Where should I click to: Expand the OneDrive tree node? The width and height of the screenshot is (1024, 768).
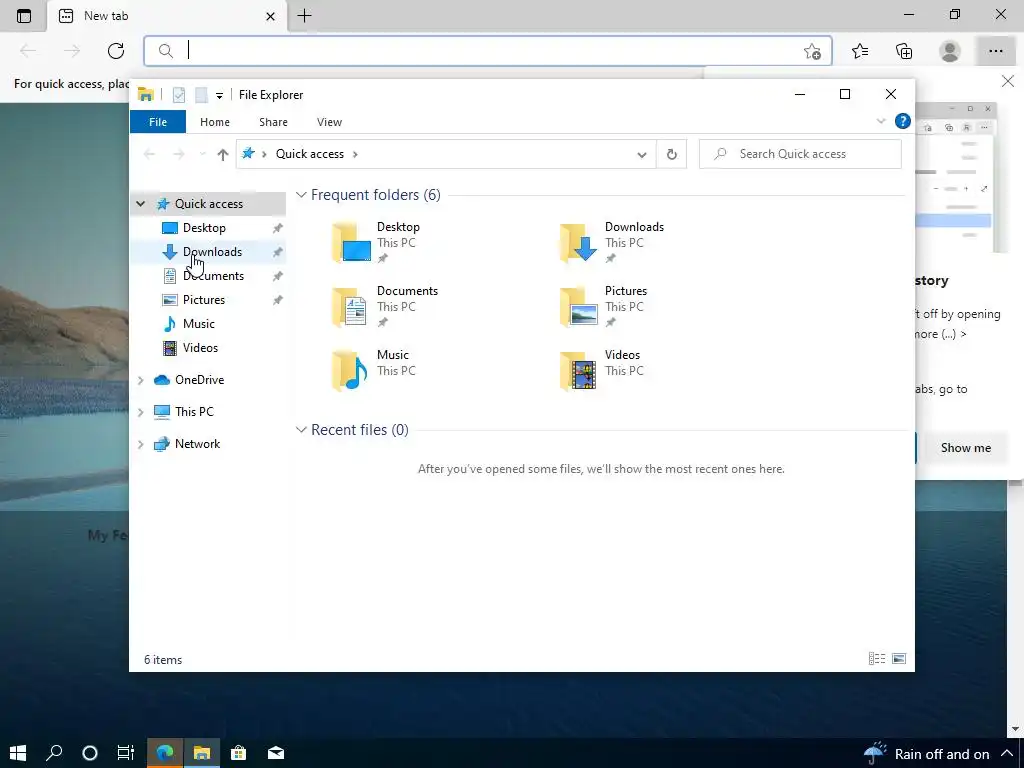tap(140, 380)
